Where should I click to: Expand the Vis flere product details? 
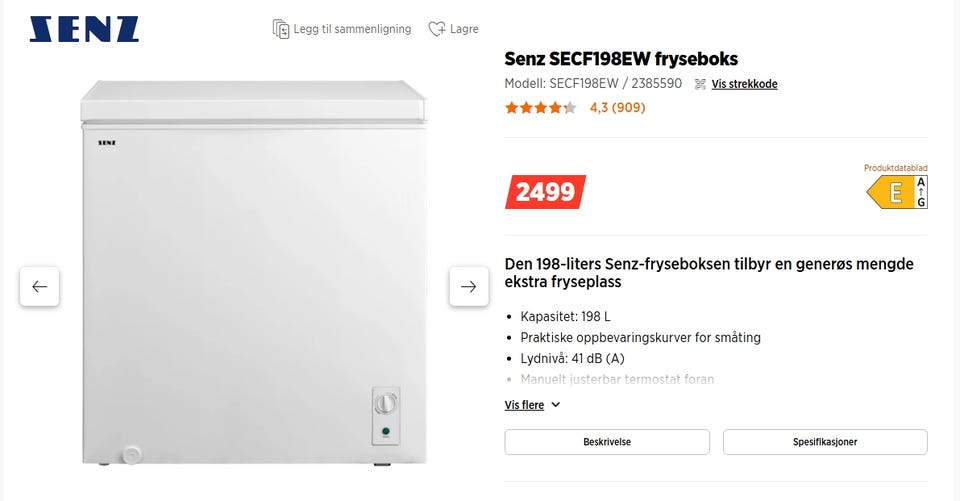tap(524, 405)
